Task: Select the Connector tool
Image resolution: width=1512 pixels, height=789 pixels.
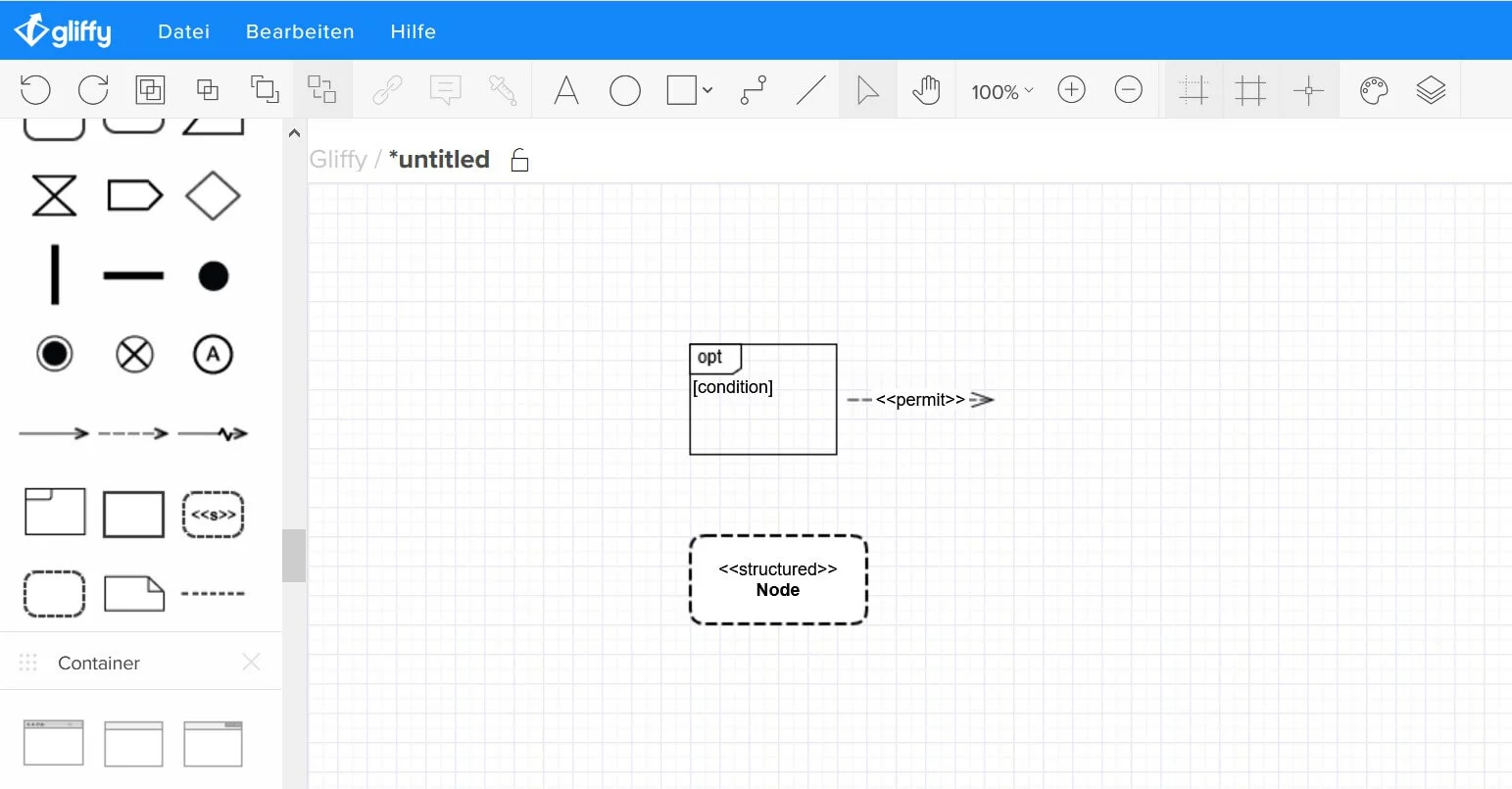Action: pyautogui.click(x=753, y=90)
